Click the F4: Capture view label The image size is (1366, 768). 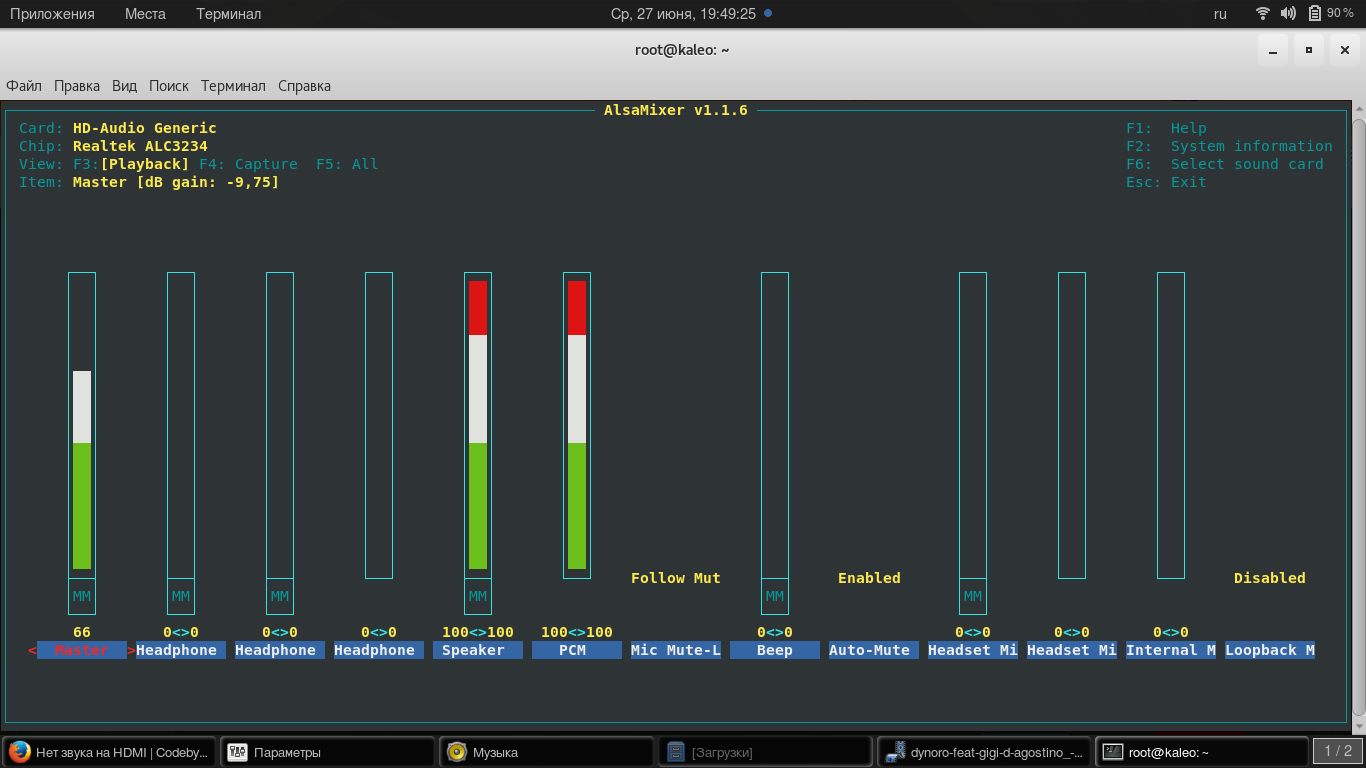tap(248, 164)
